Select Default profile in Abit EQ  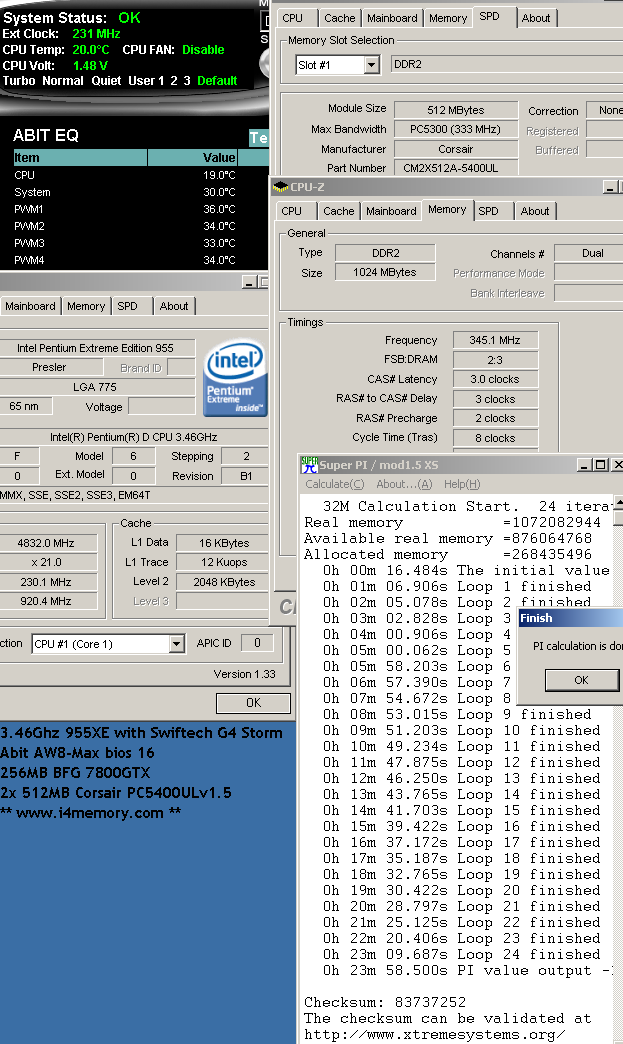[217, 81]
